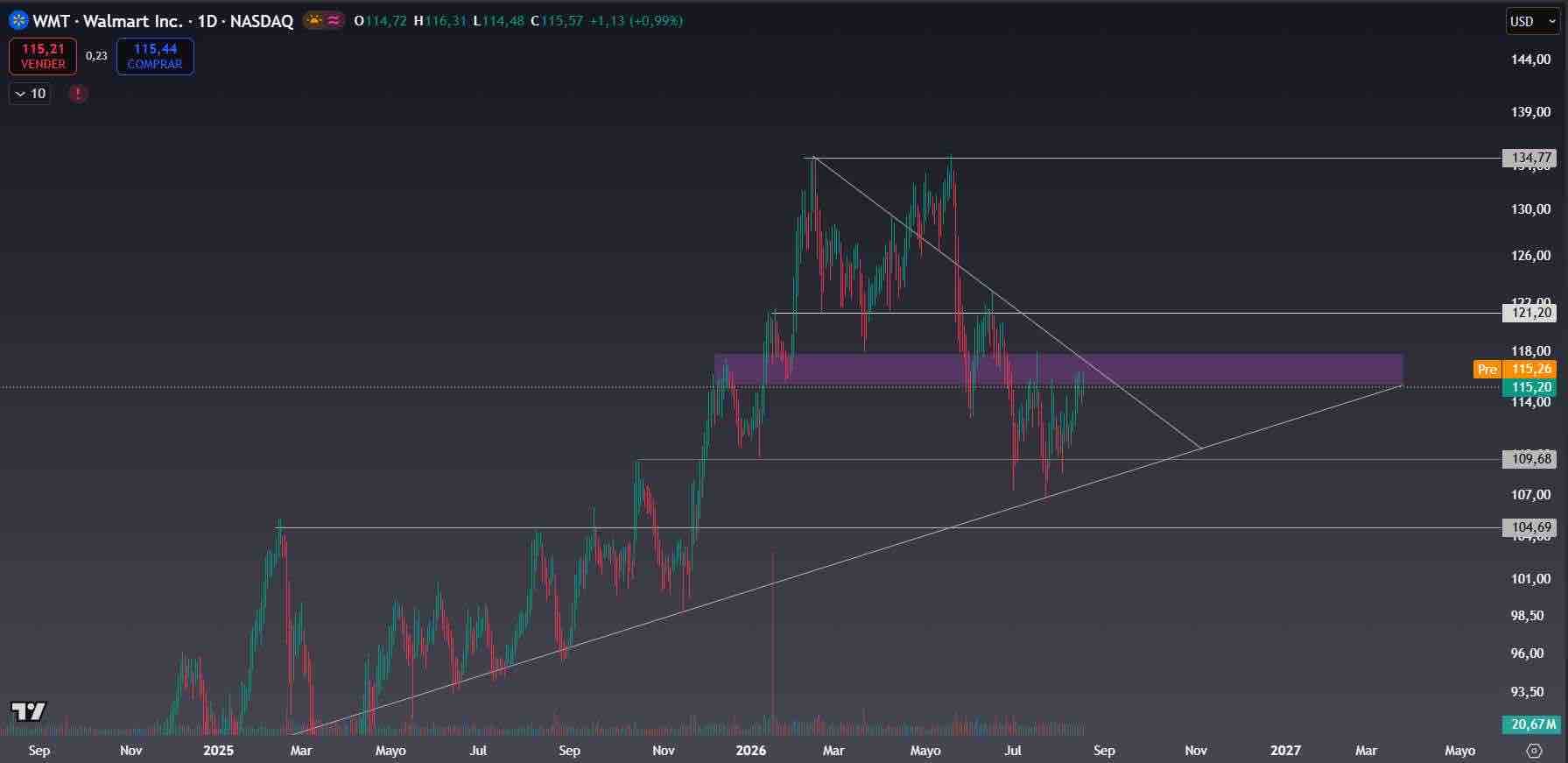Screen dimensions: 1568x763
Task: Open the USD currency dropdown
Action: [1532, 21]
